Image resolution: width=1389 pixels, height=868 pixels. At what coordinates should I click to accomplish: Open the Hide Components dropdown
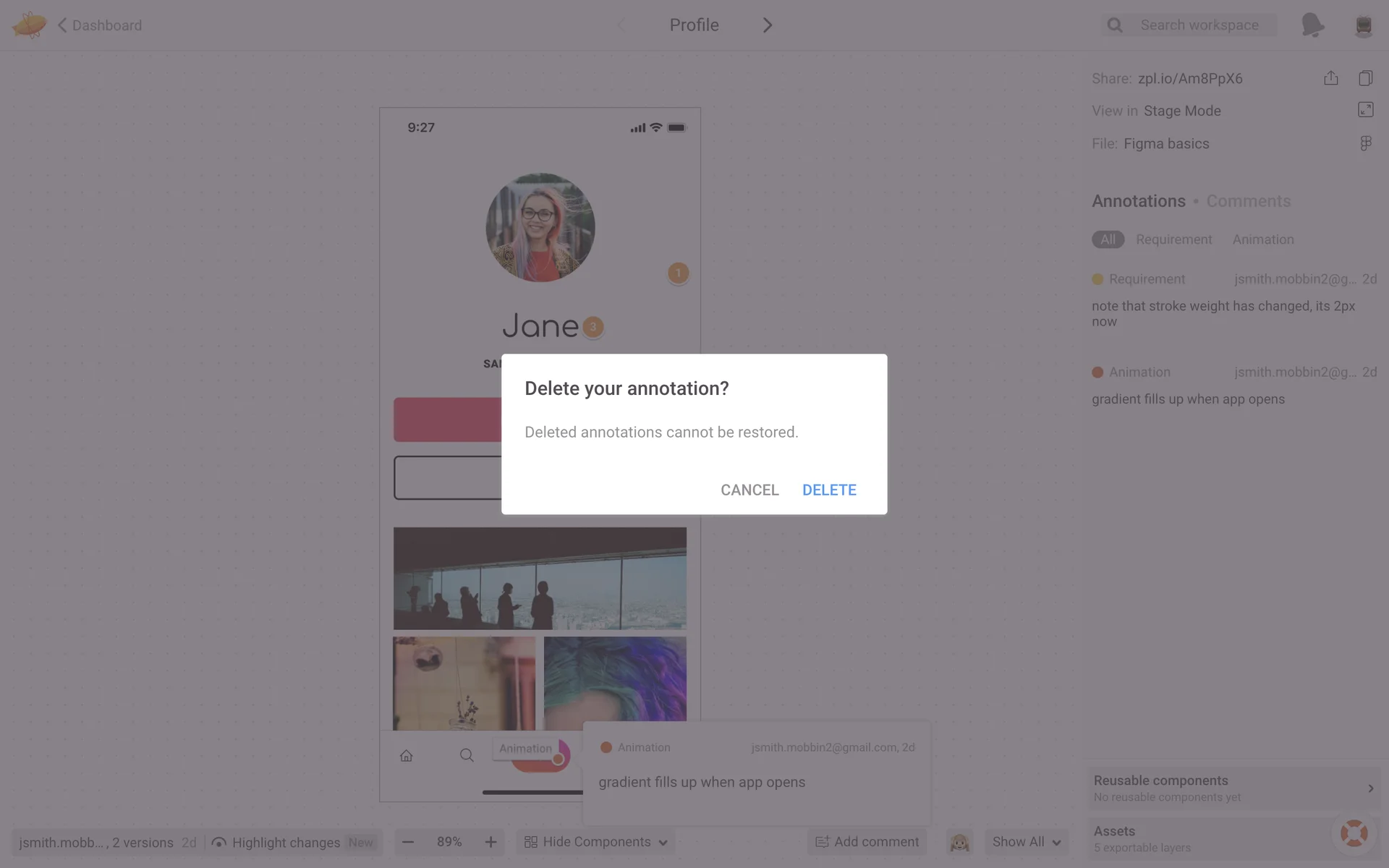point(595,842)
